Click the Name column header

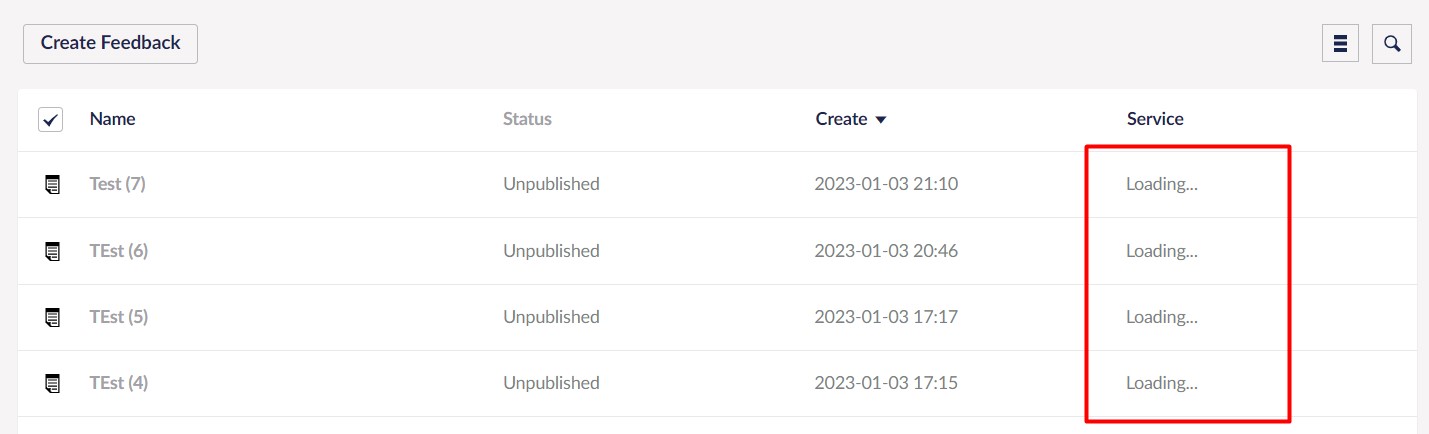(112, 119)
